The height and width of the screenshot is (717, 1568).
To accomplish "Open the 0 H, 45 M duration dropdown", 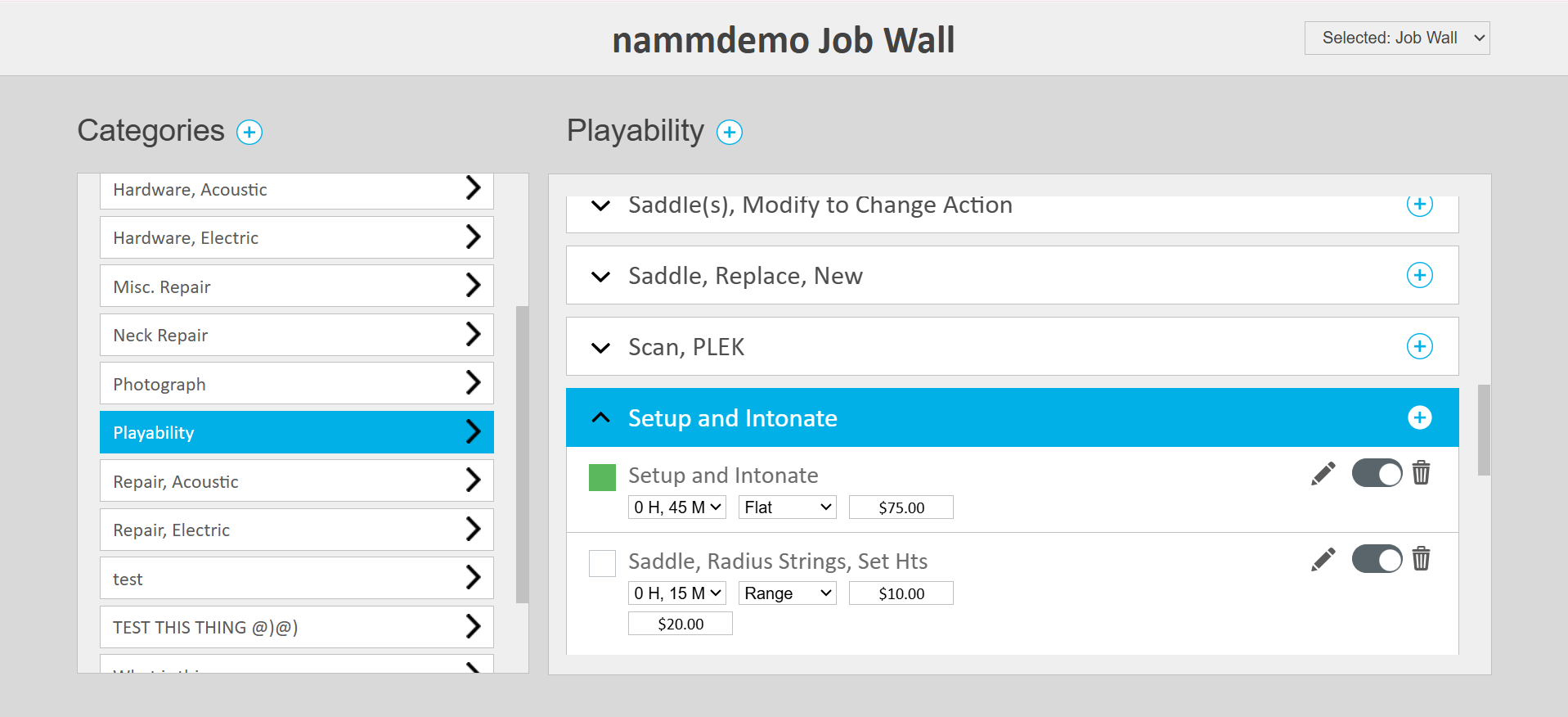I will coord(676,507).
